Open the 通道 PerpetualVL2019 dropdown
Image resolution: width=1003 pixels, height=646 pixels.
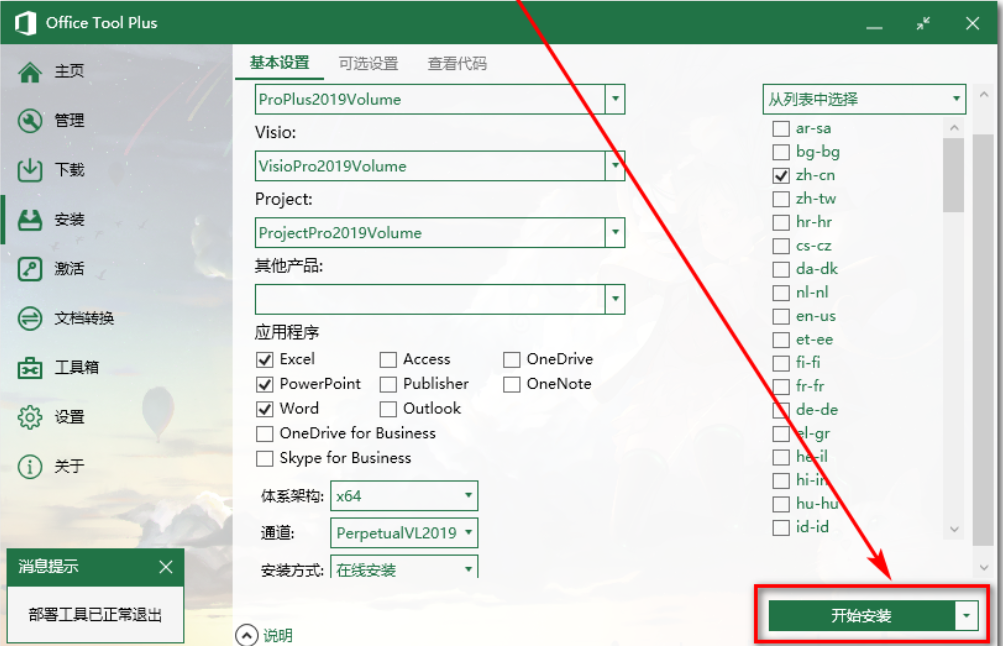[404, 533]
